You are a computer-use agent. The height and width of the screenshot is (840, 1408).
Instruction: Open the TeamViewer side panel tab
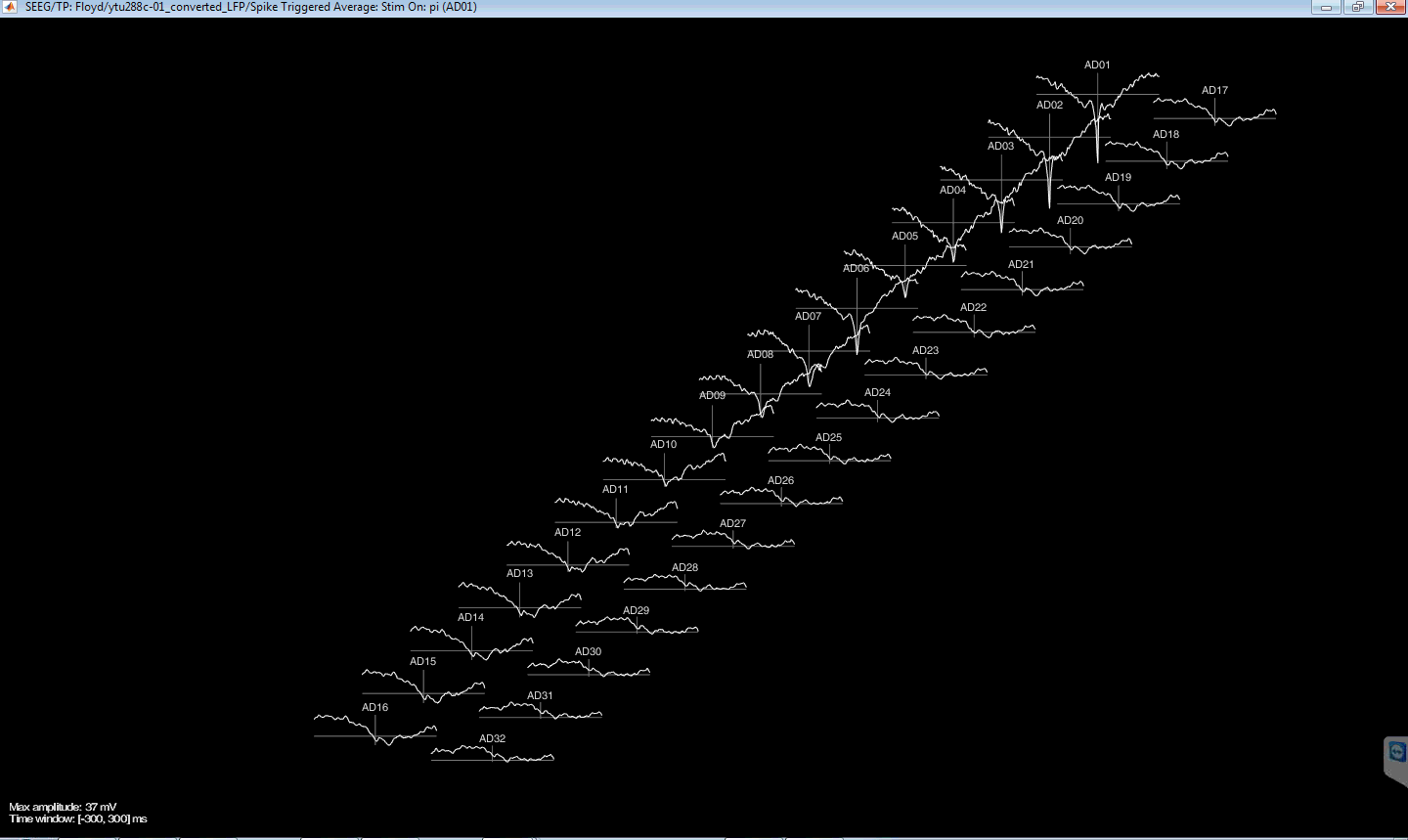[1396, 752]
